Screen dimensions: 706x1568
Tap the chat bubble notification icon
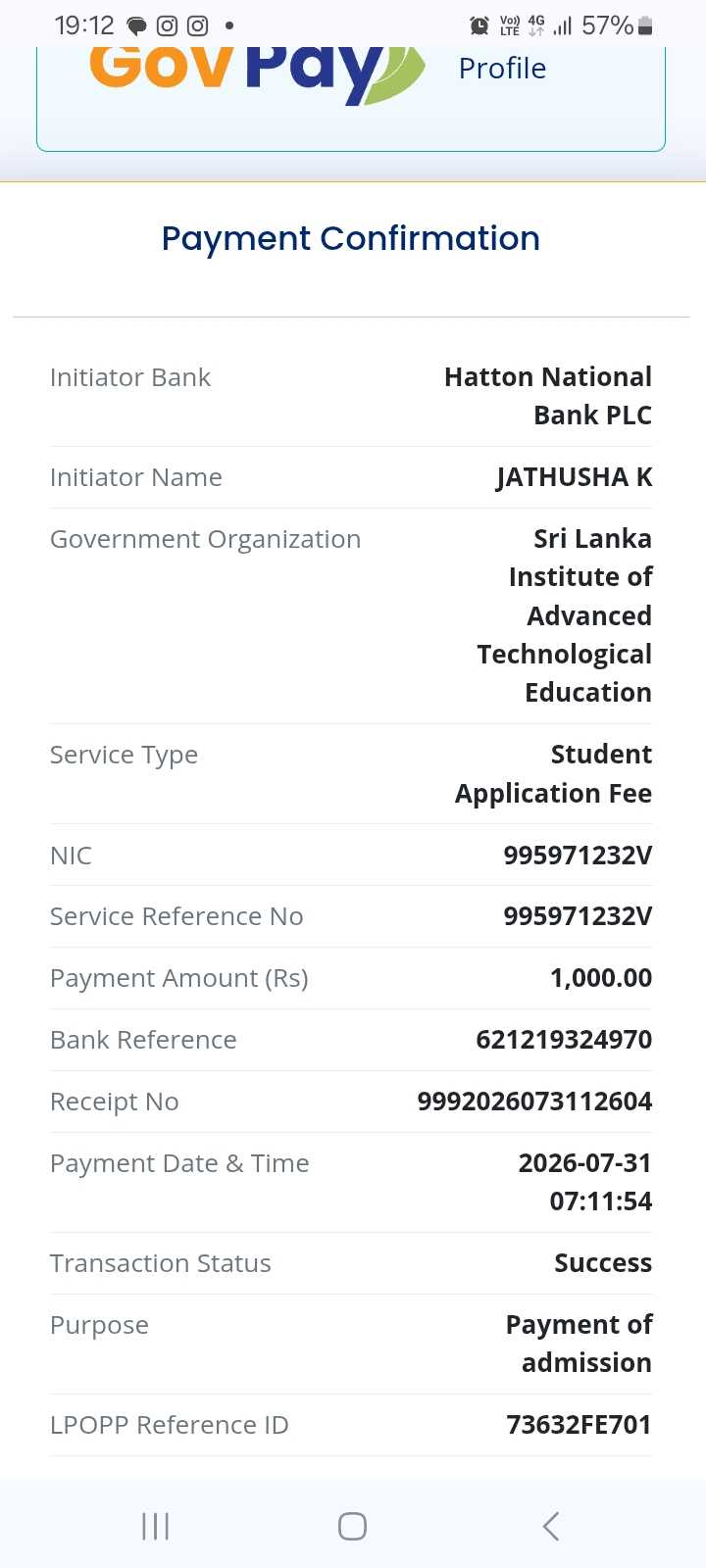pos(137,26)
